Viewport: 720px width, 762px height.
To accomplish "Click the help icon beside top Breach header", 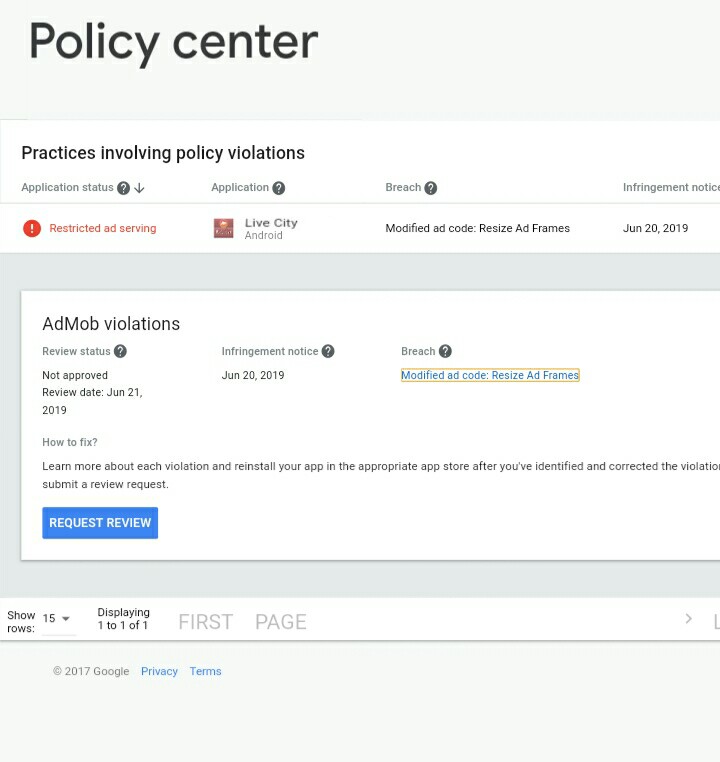I will (431, 188).
